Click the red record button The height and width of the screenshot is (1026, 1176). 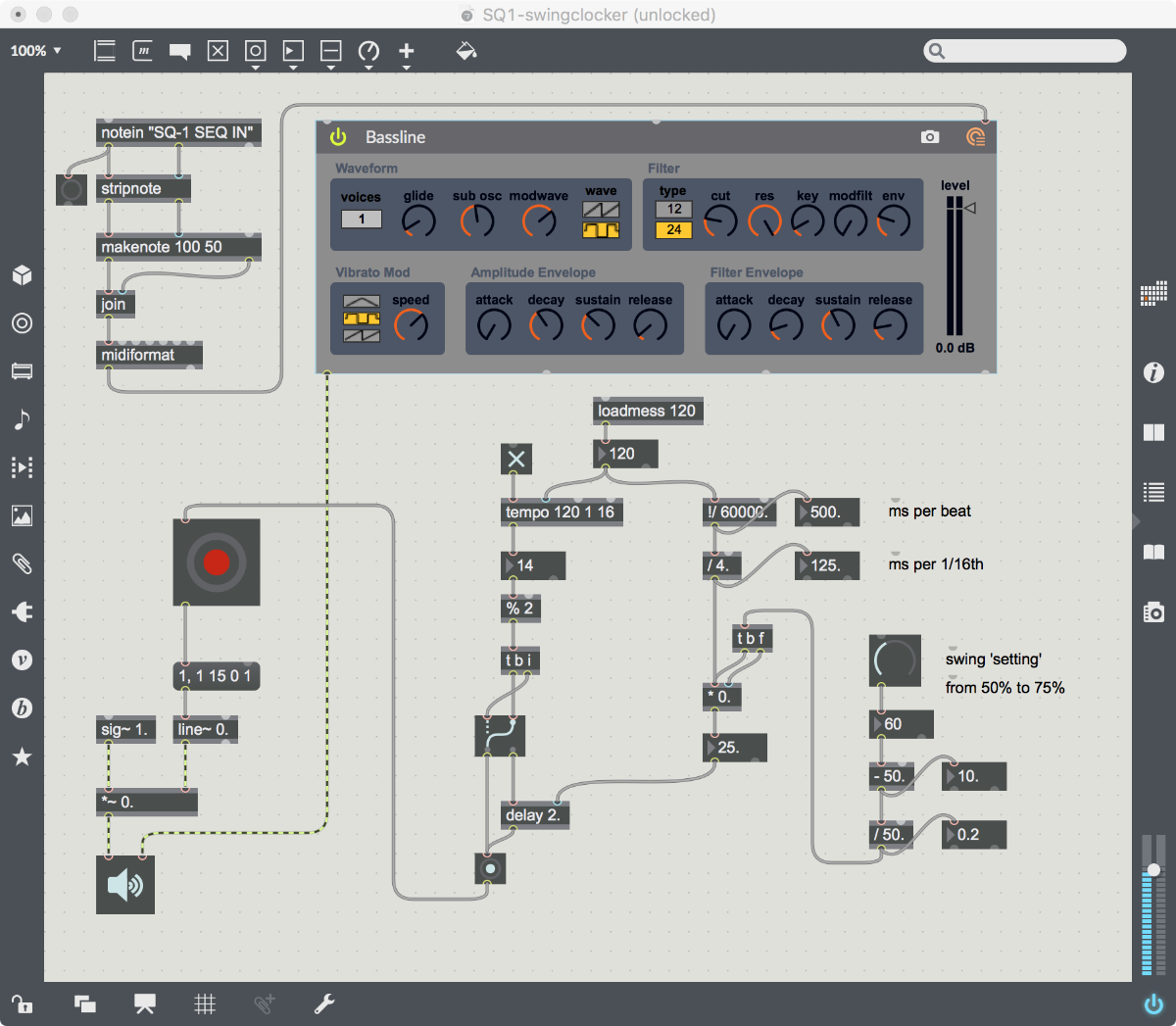tap(217, 562)
